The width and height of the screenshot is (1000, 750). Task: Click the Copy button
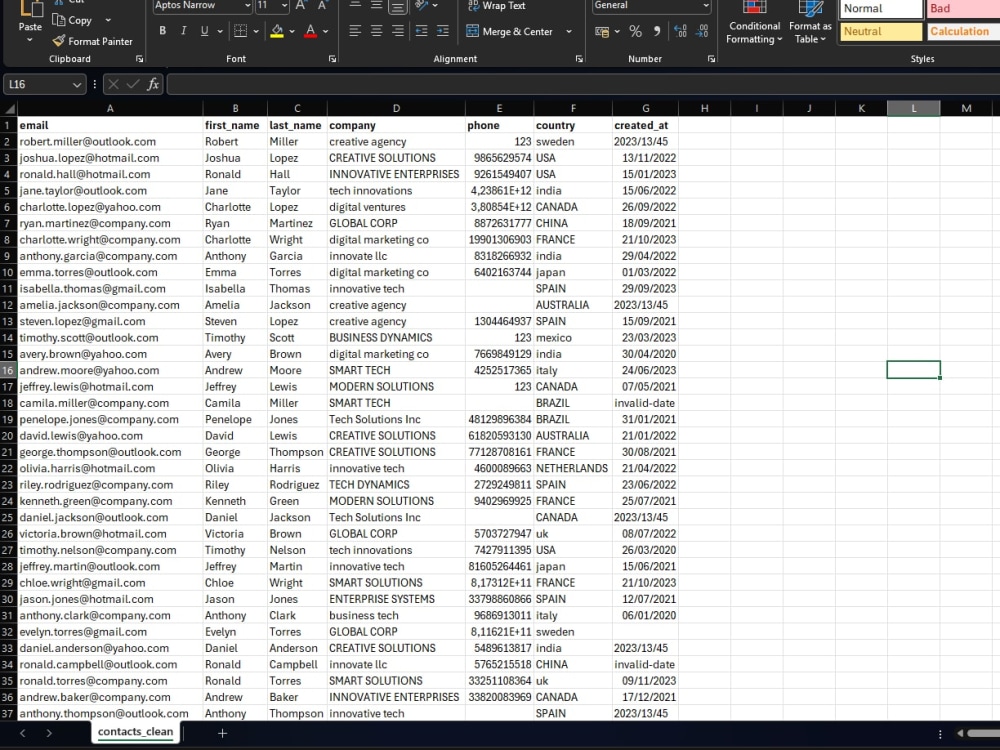(x=73, y=20)
